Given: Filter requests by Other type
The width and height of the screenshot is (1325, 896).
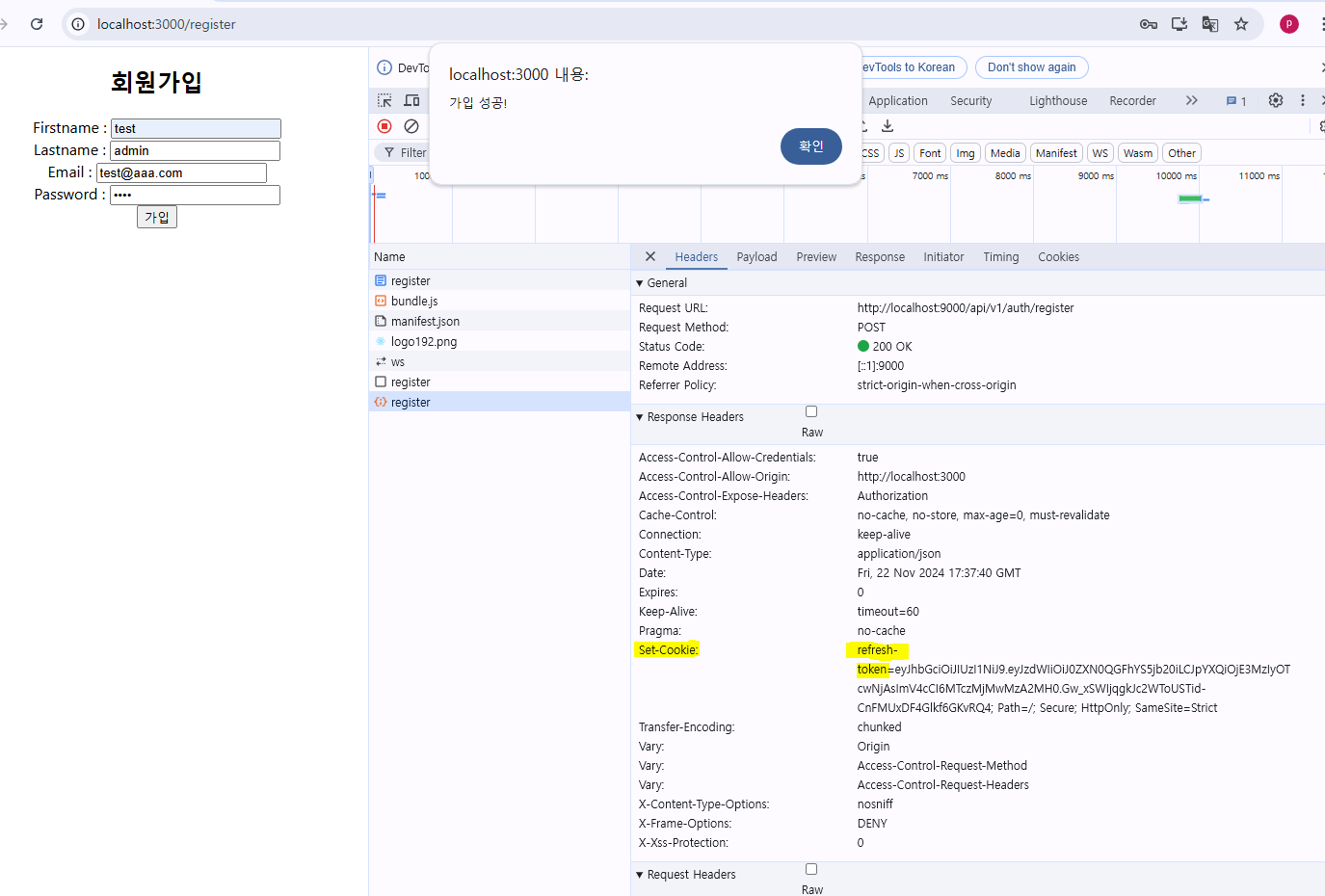Looking at the screenshot, I should [x=1181, y=153].
